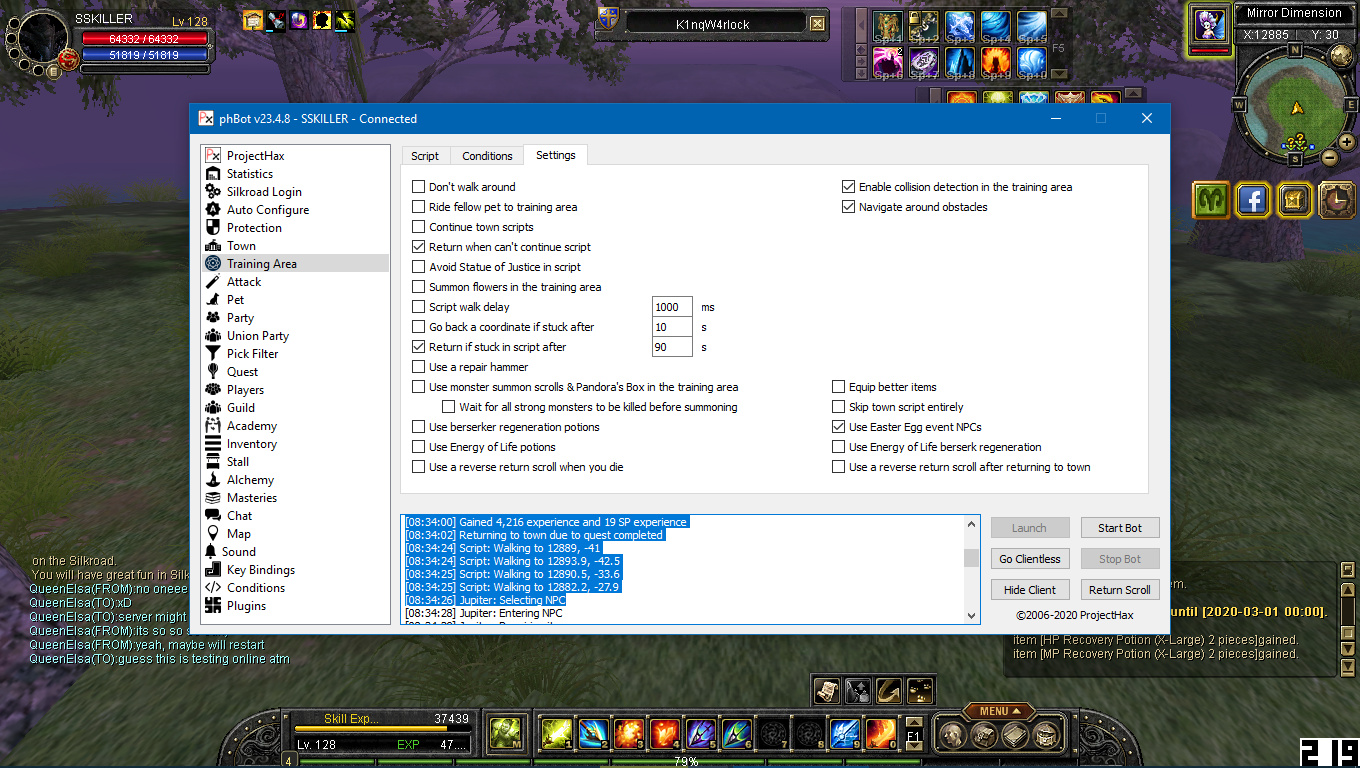Image resolution: width=1360 pixels, height=768 pixels.
Task: Switch to the Conditions tab
Action: point(487,156)
